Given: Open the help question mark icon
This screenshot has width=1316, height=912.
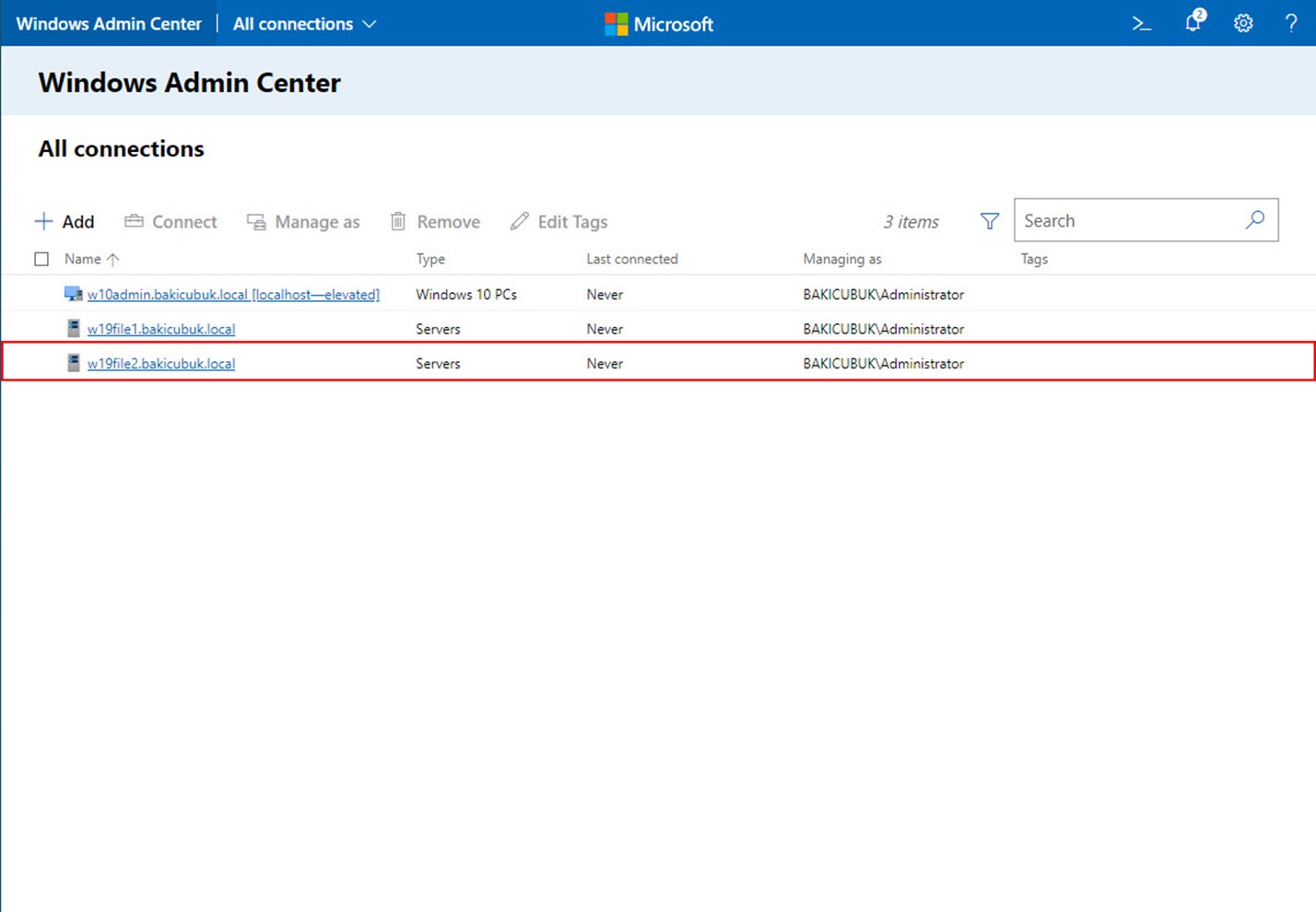Looking at the screenshot, I should pyautogui.click(x=1291, y=24).
